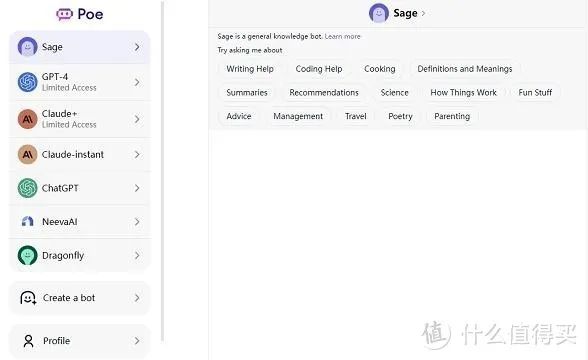Click the Sage avatar in chat header

(x=379, y=13)
